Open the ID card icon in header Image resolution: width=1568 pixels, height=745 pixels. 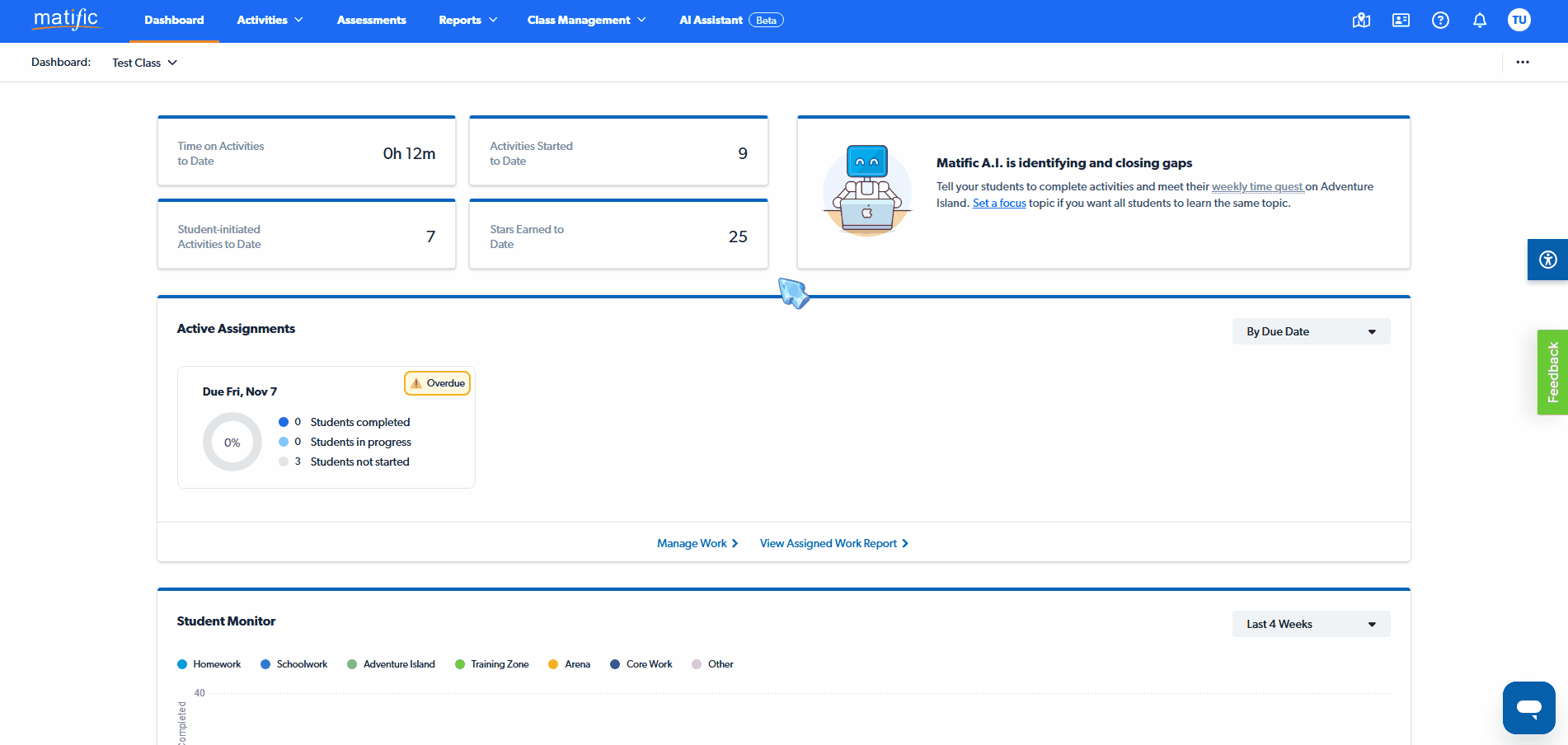point(1401,21)
